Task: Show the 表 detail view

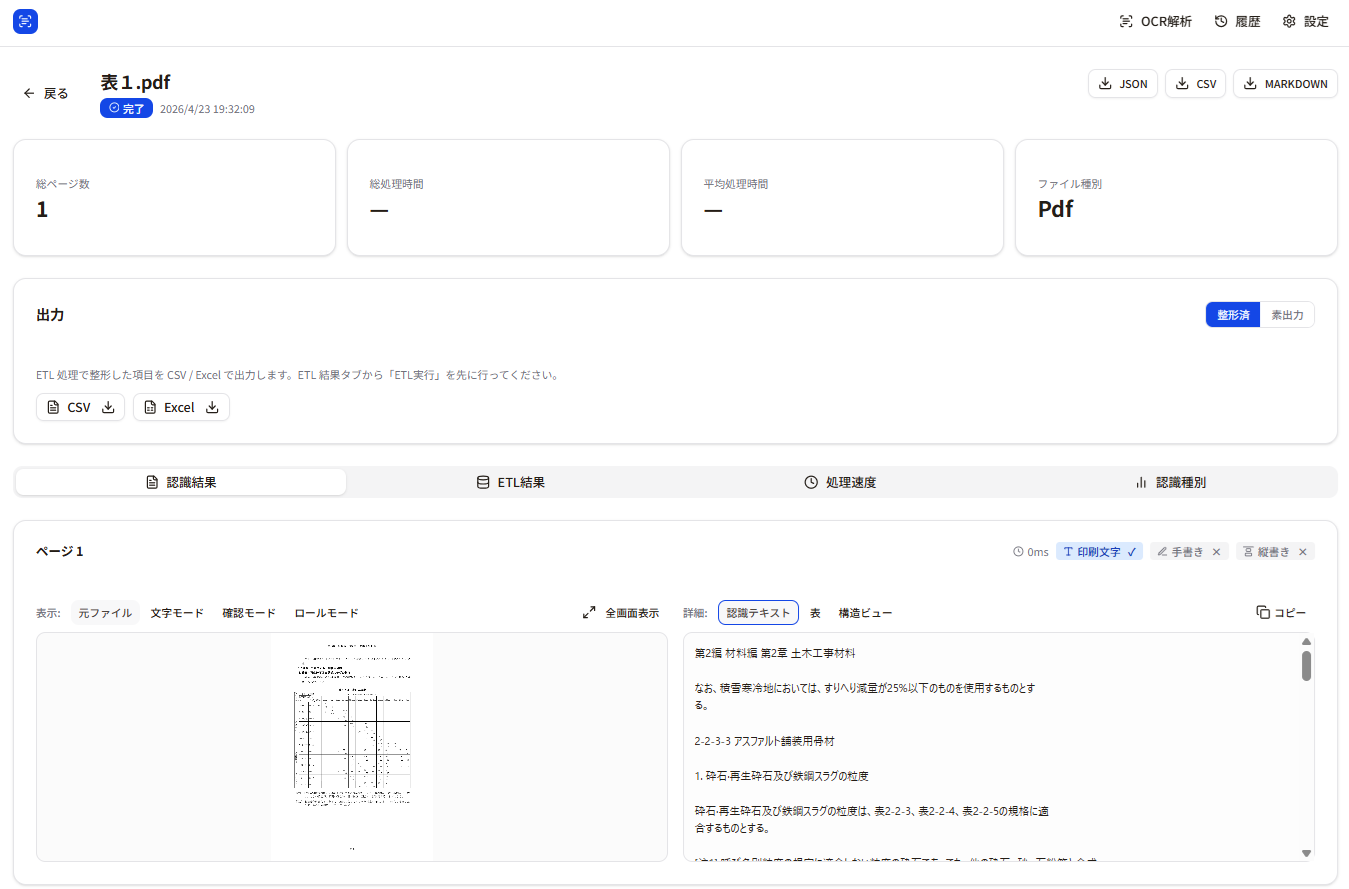Action: coord(815,613)
